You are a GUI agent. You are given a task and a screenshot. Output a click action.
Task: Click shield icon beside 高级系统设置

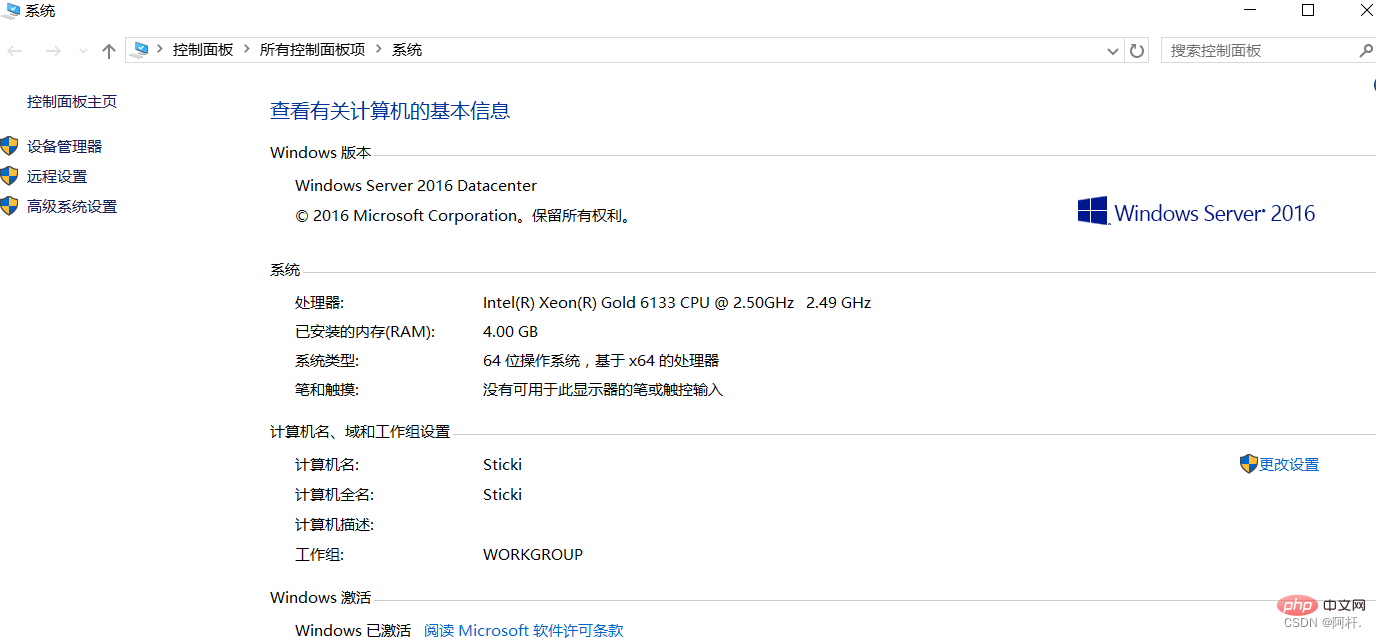9,206
